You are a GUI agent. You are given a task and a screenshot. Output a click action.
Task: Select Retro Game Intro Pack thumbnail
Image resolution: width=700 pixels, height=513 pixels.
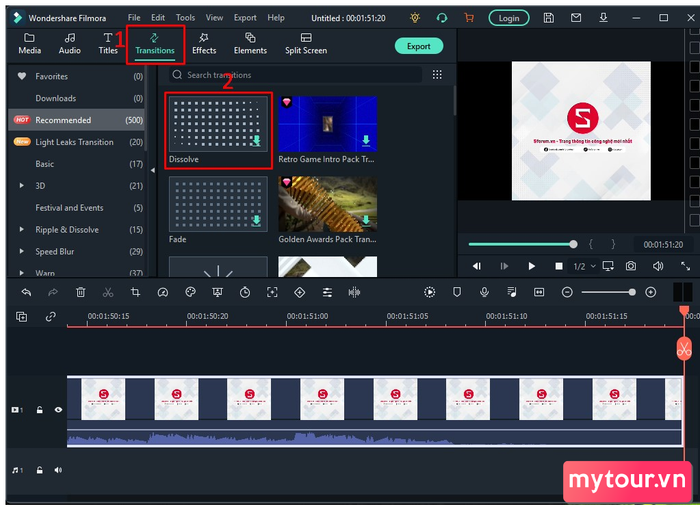point(327,124)
